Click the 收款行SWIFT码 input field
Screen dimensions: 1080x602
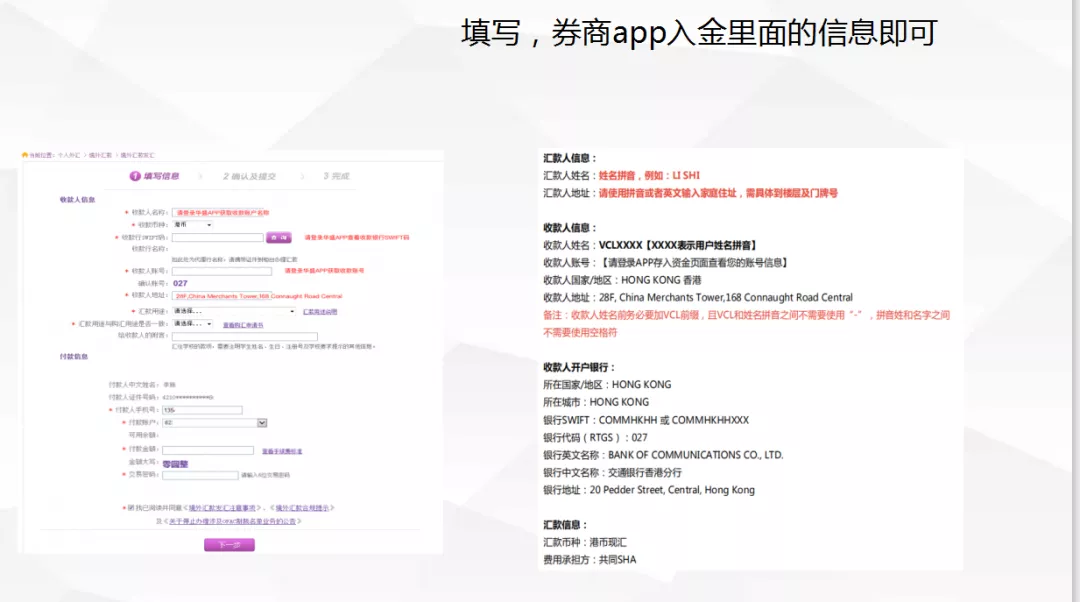point(217,238)
